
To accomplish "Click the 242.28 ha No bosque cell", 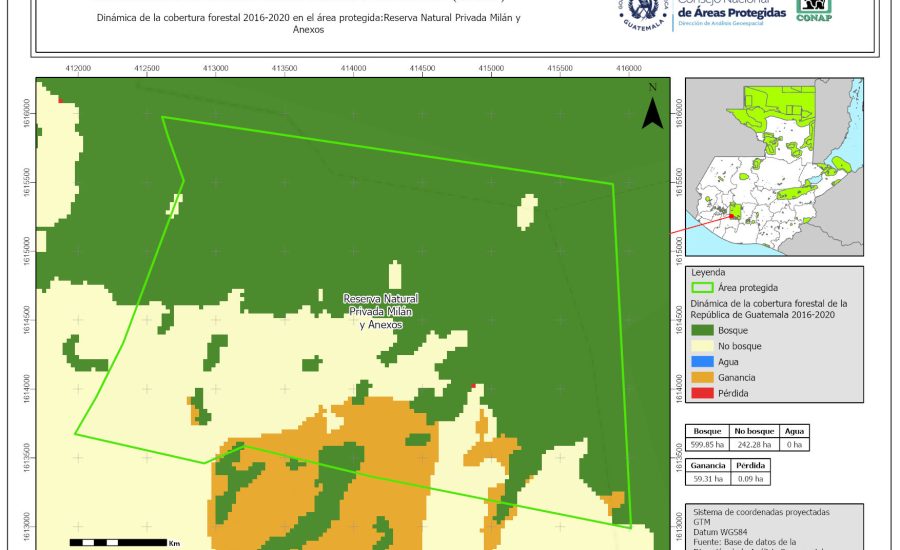I will click(754, 444).
